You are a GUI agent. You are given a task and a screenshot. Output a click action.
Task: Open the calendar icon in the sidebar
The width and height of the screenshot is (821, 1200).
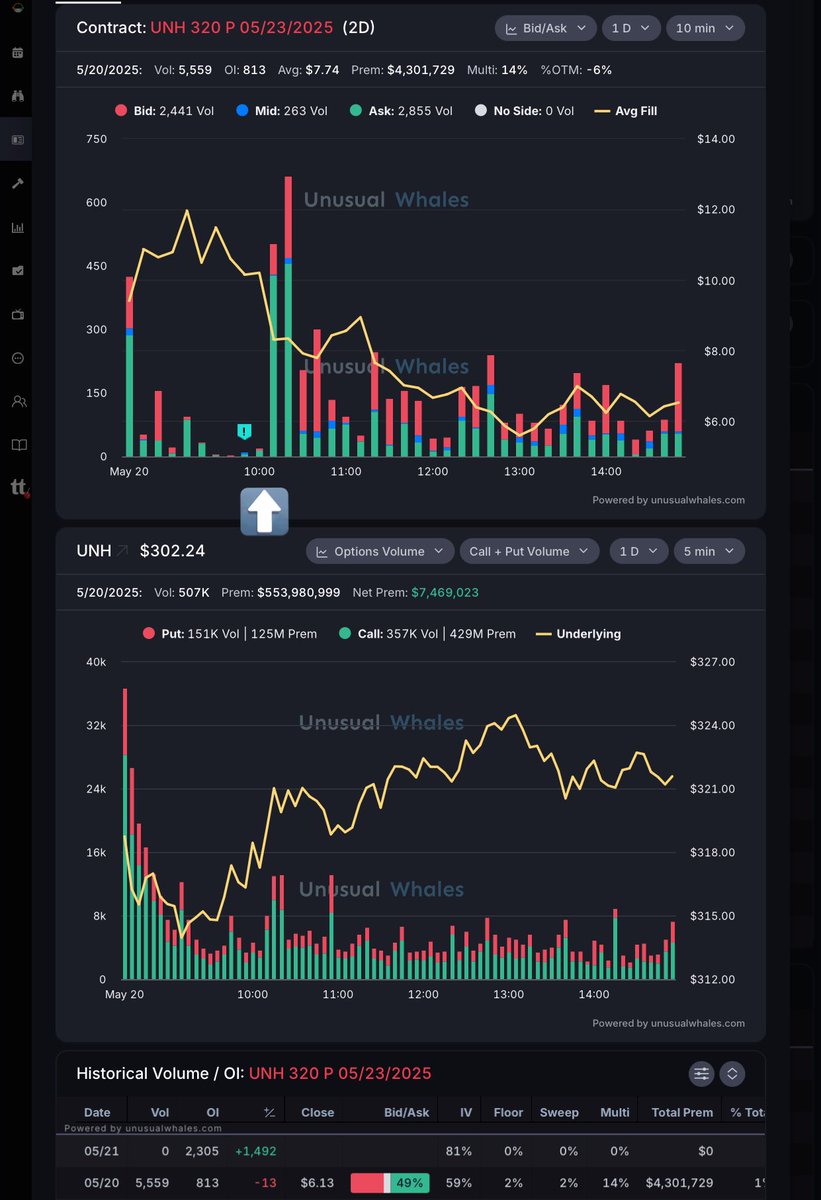click(x=17, y=52)
